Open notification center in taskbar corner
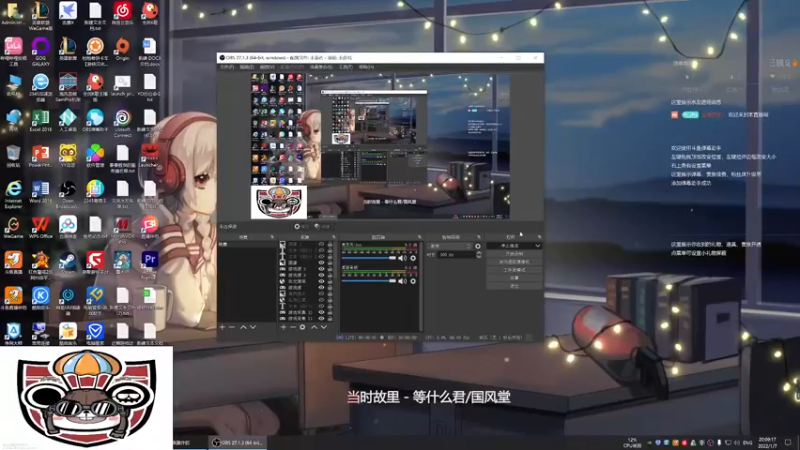Screen dimensions: 800x450 pyautogui.click(x=788, y=443)
